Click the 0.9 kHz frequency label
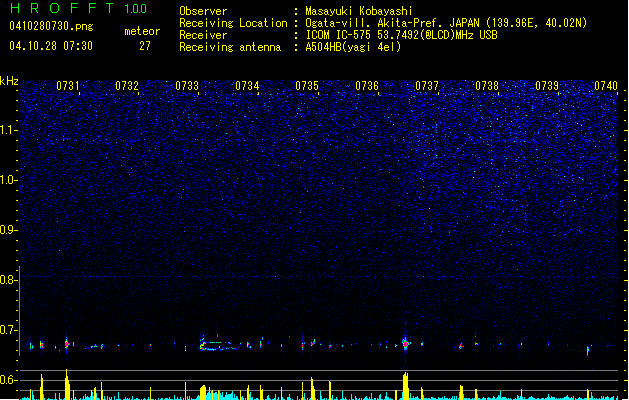 pos(8,230)
